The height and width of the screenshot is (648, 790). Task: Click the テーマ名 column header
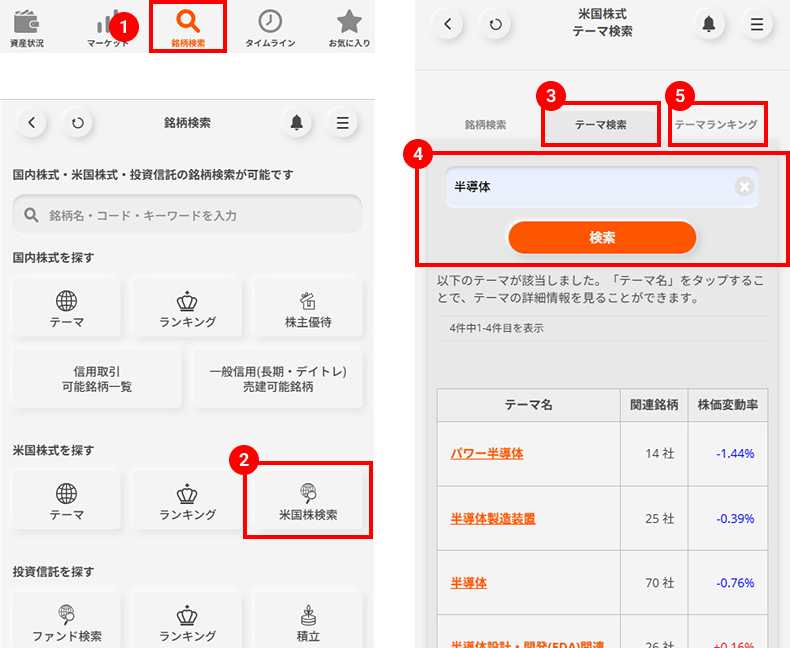pos(529,405)
